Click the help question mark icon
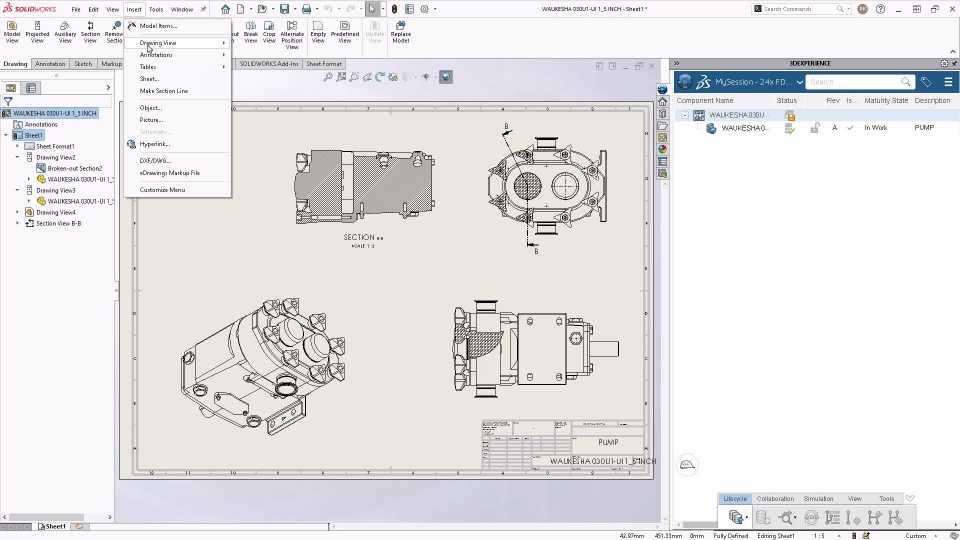The width and height of the screenshot is (960, 540). pyautogui.click(x=880, y=9)
